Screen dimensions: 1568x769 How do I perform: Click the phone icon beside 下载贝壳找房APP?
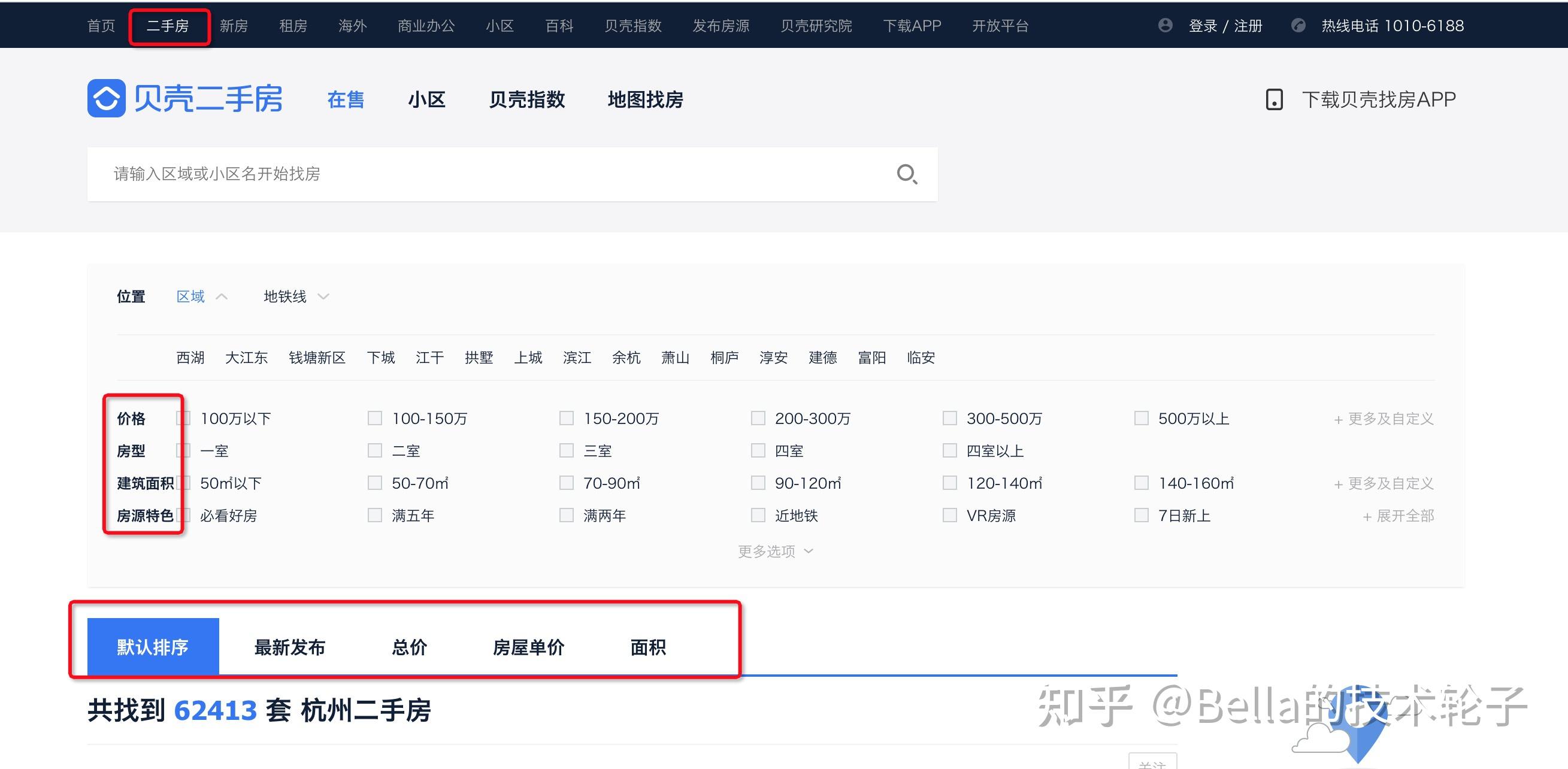1274,99
